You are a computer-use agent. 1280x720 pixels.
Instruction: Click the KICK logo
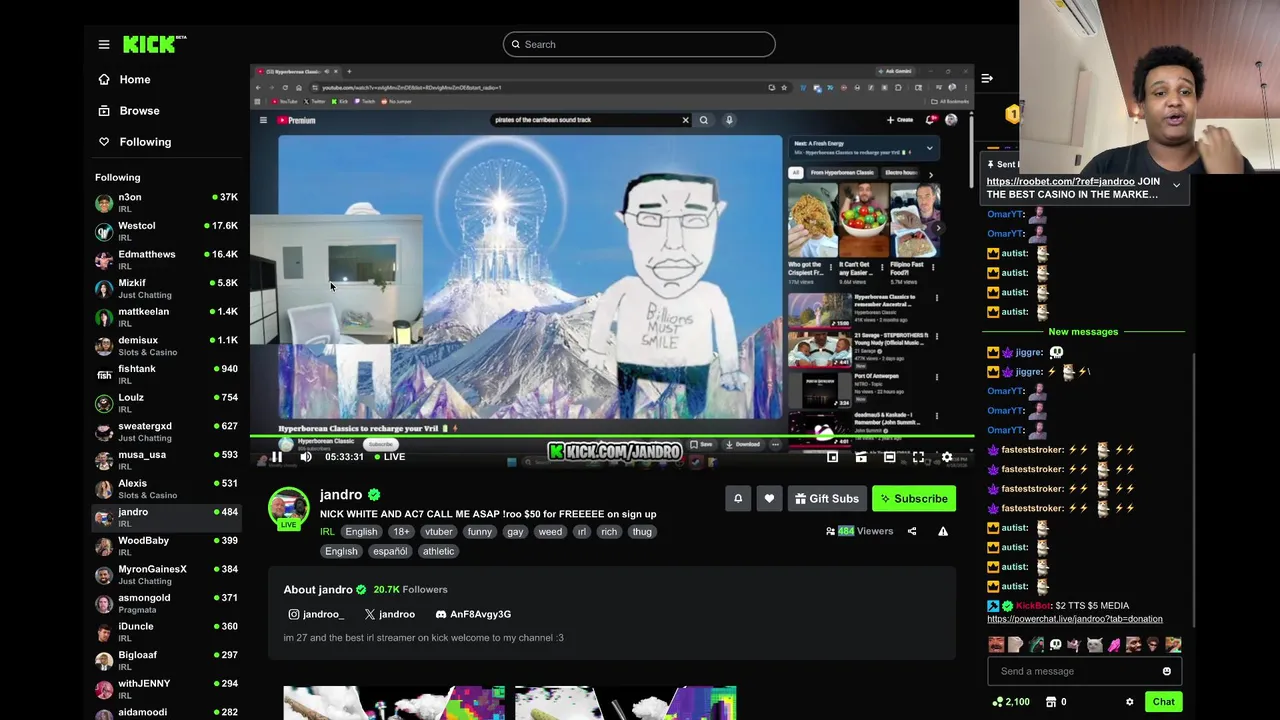tap(154, 44)
